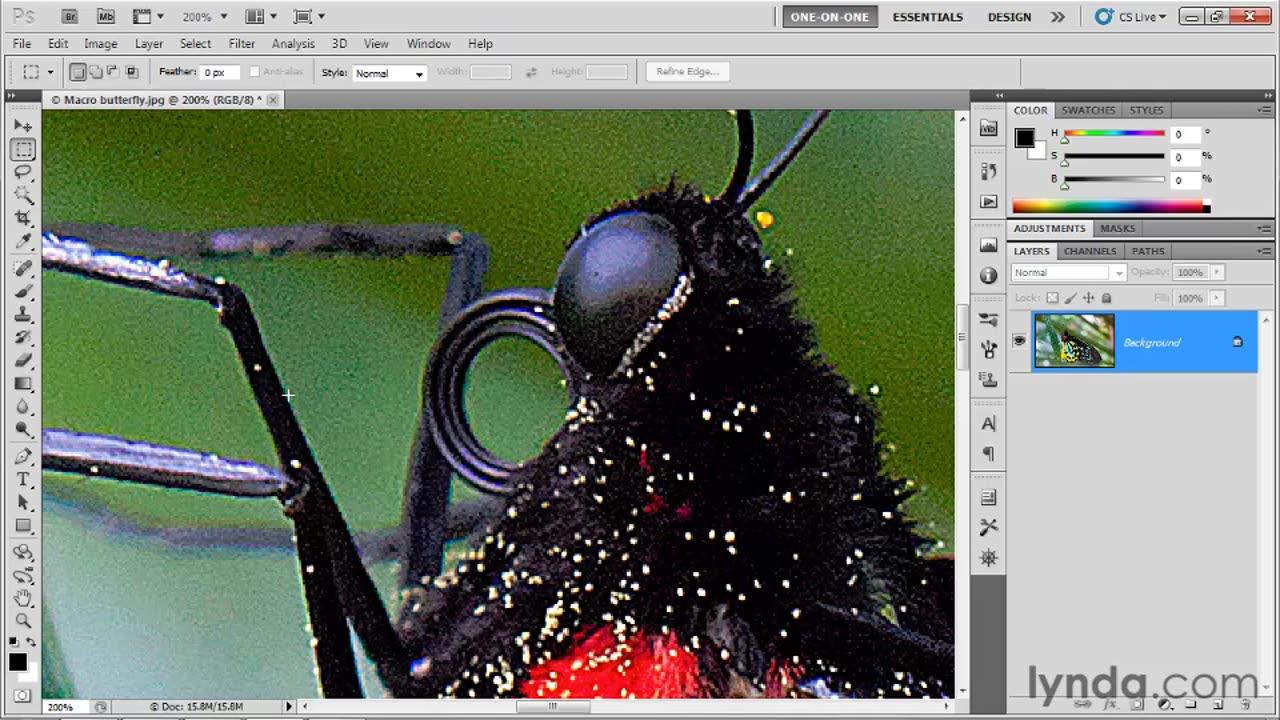Open the Analysis menu
Viewport: 1280px width, 720px height.
[293, 44]
